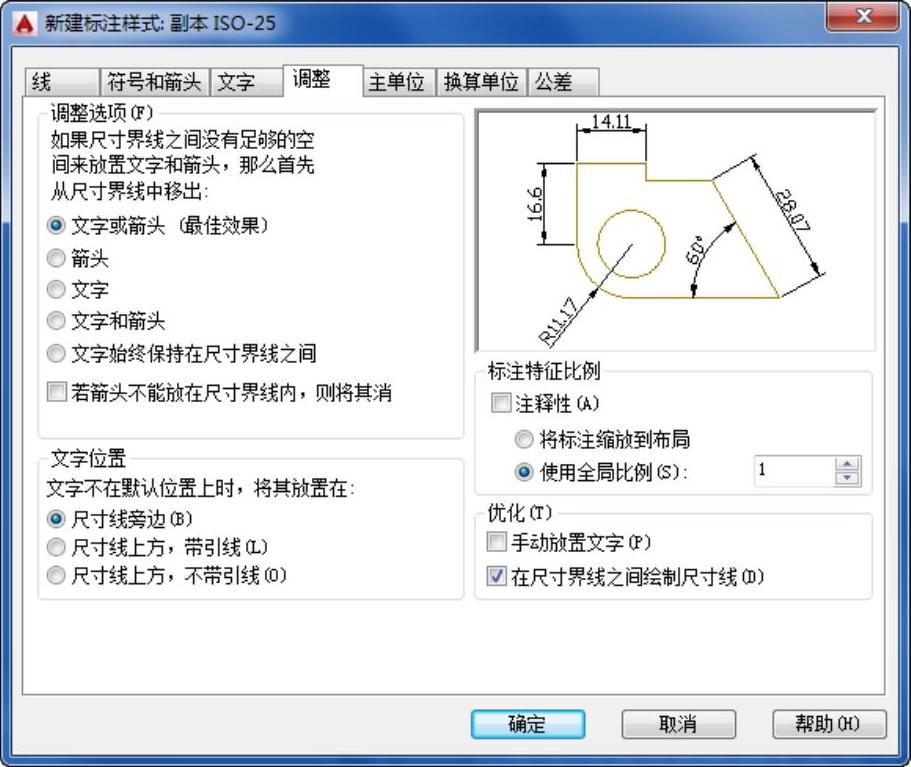Select the 箭头 radio option

pyautogui.click(x=56, y=259)
